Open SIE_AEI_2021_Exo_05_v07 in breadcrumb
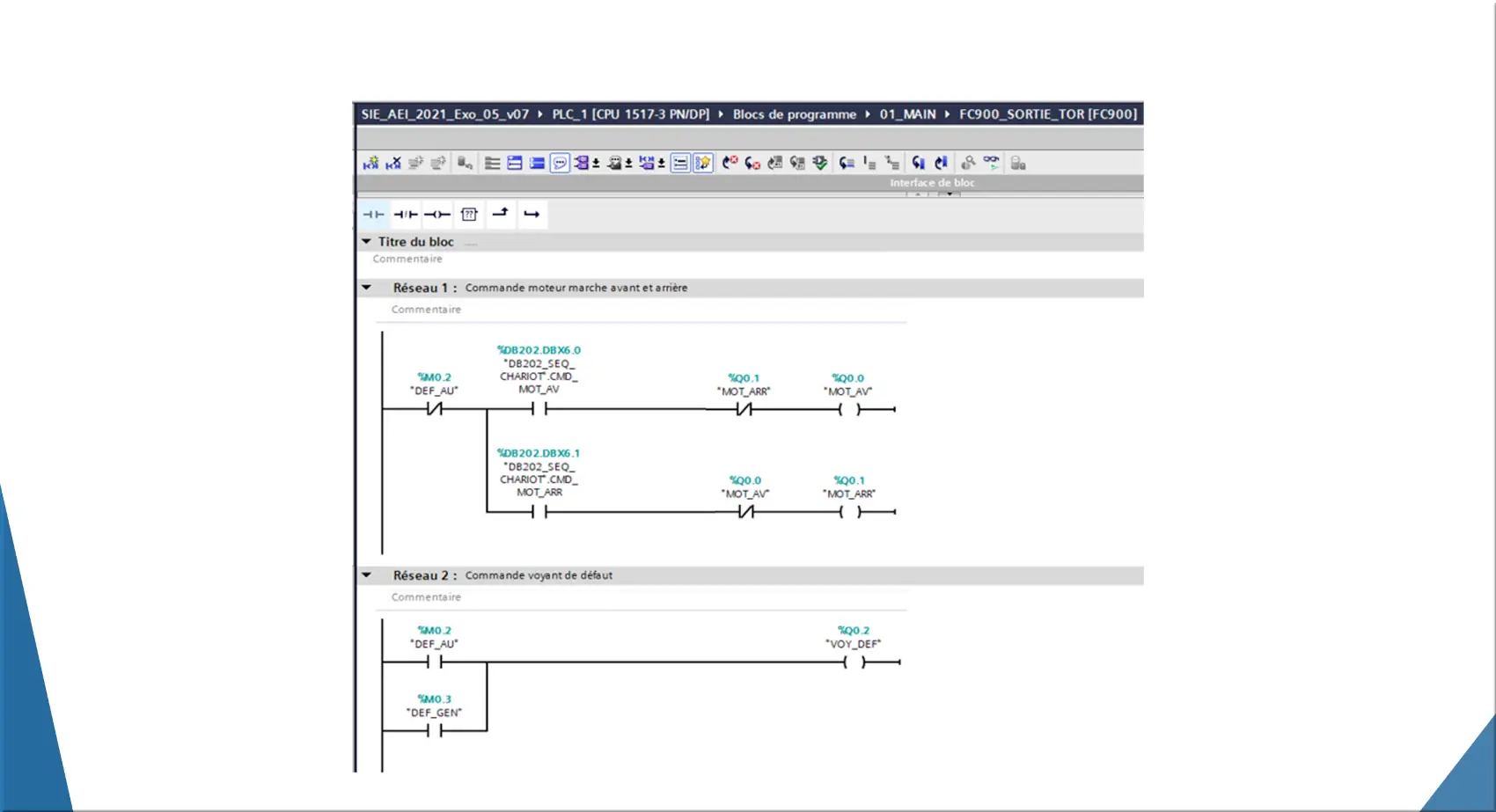 click(444, 114)
